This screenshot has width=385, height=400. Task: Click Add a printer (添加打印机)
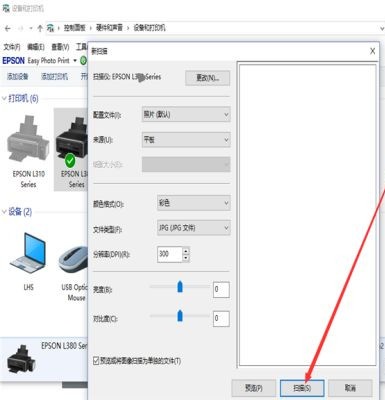click(x=54, y=77)
